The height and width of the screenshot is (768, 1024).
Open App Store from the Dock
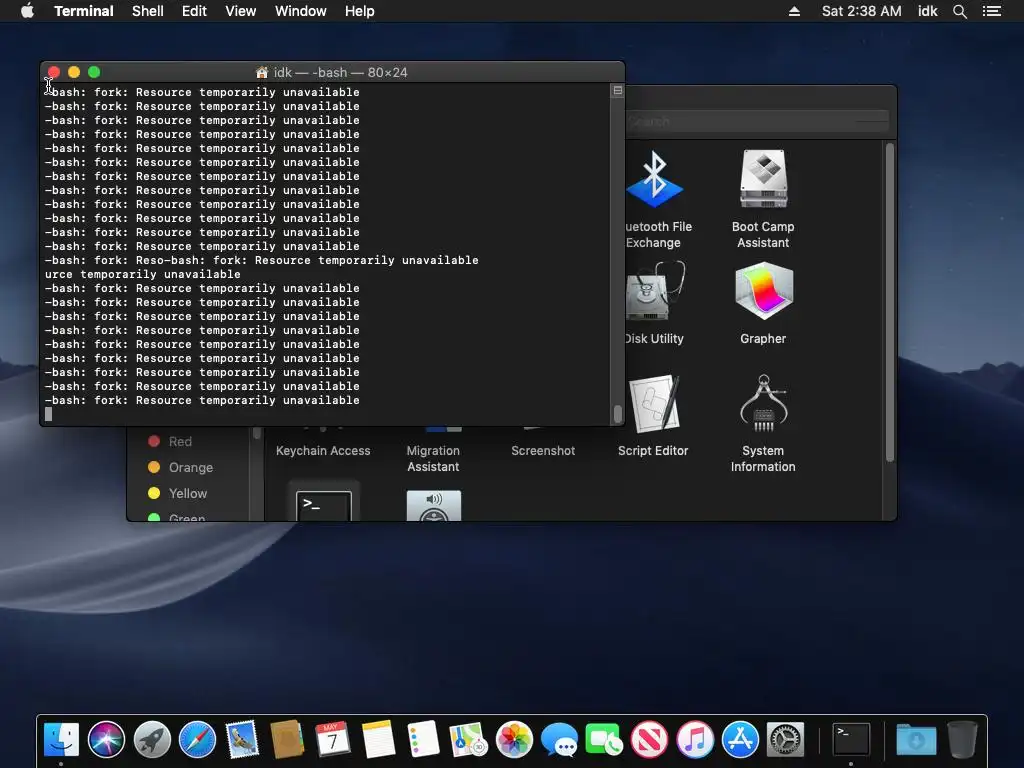tap(740, 740)
